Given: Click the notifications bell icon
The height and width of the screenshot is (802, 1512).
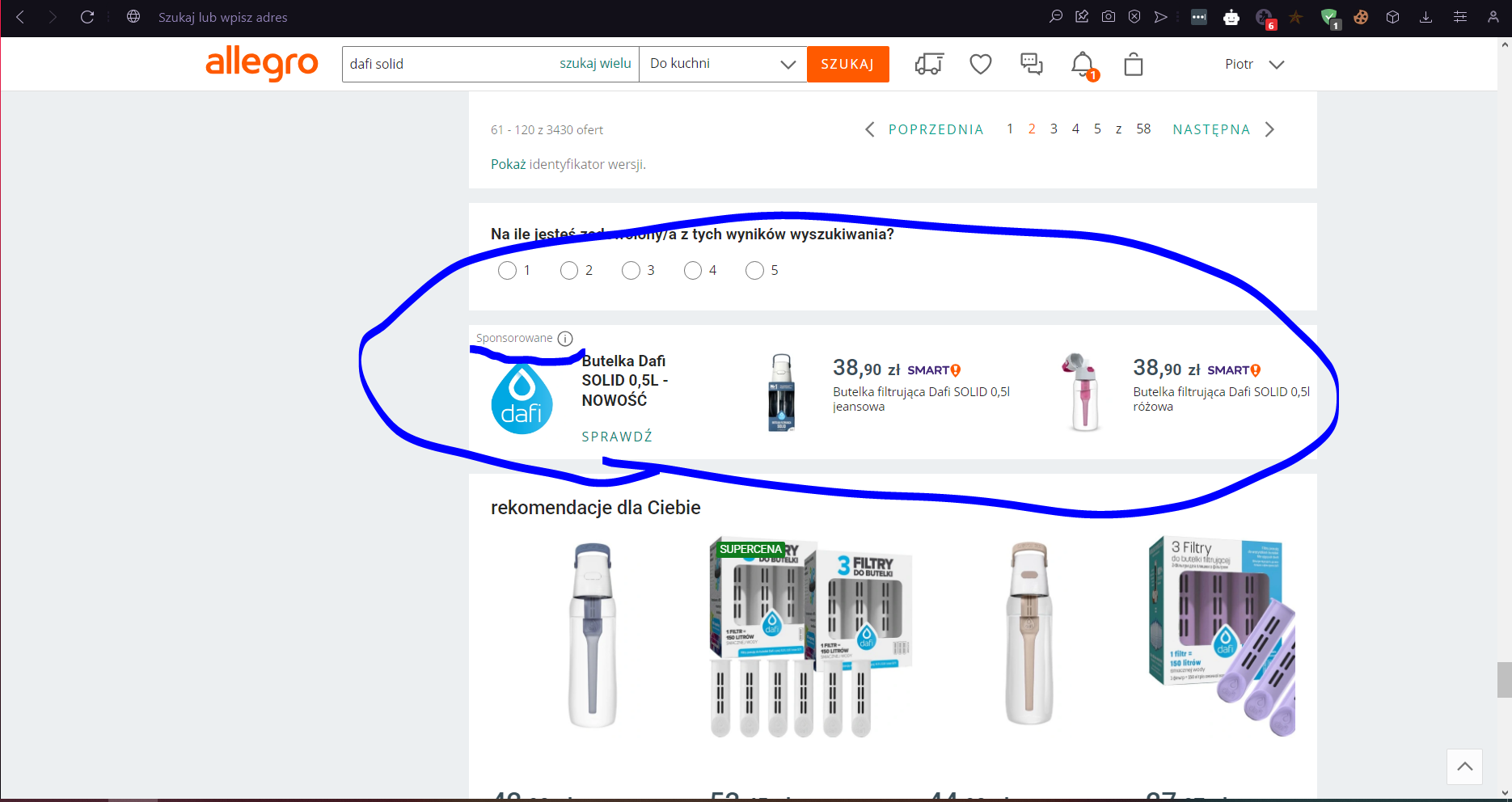Looking at the screenshot, I should click(x=1082, y=64).
